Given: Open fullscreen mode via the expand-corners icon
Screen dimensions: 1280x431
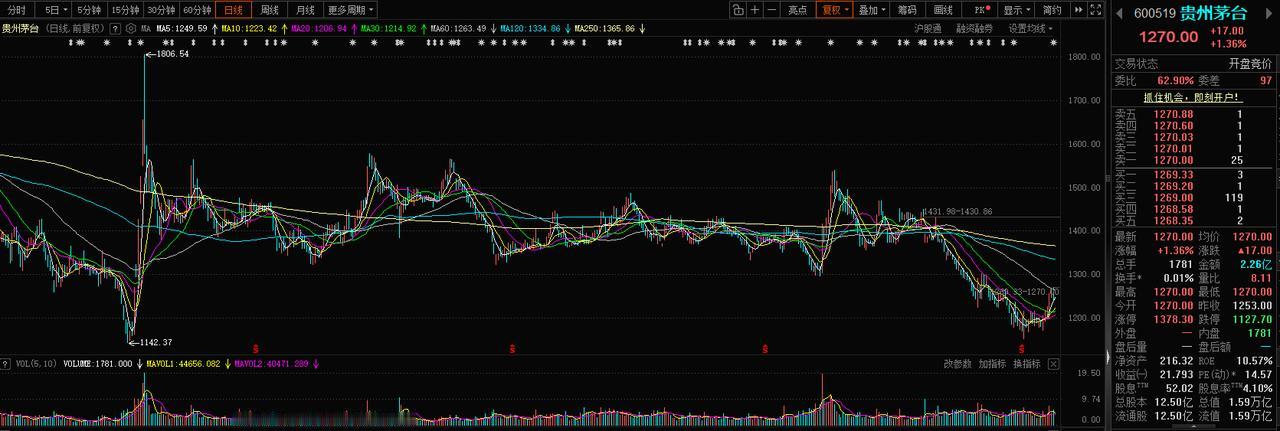Looking at the screenshot, I should tap(1096, 9).
